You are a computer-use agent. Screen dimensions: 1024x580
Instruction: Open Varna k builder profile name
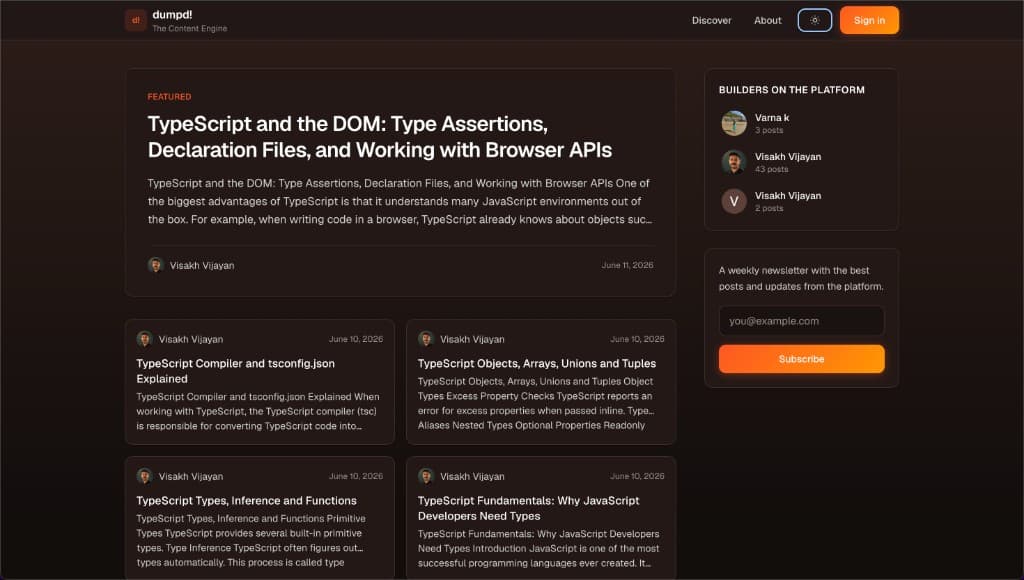click(x=771, y=118)
